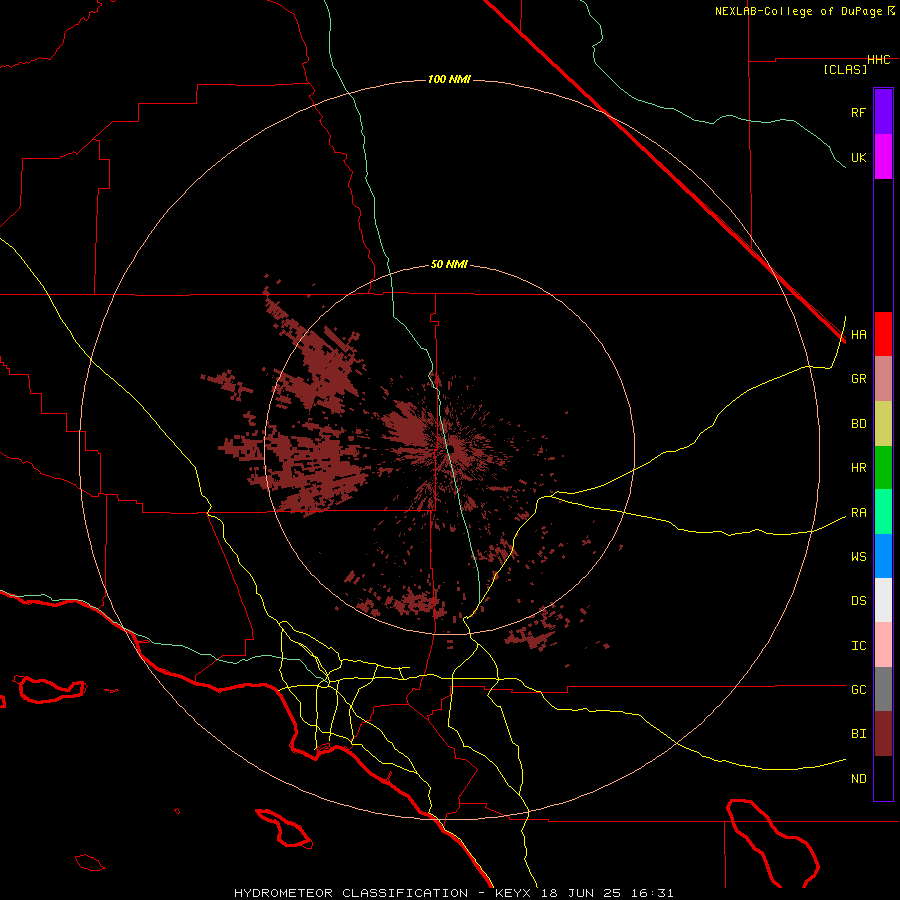
Task: Click the brown BI legend swatch
Action: tap(883, 734)
